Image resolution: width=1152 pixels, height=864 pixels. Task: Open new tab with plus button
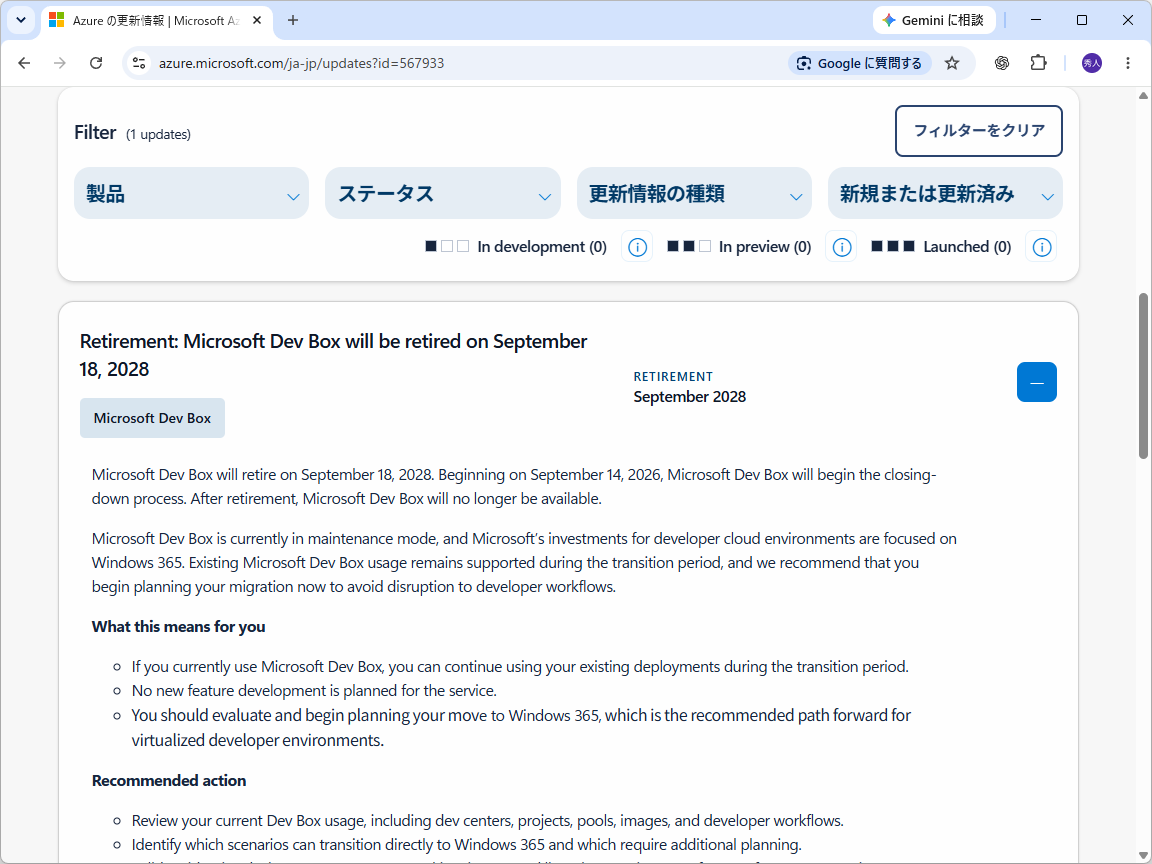293,21
